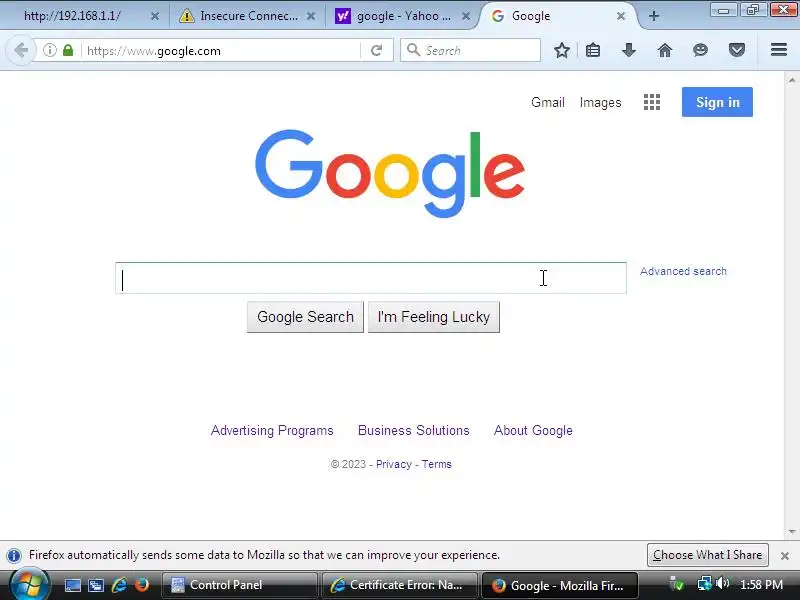Focus the Google search input field

tap(371, 278)
